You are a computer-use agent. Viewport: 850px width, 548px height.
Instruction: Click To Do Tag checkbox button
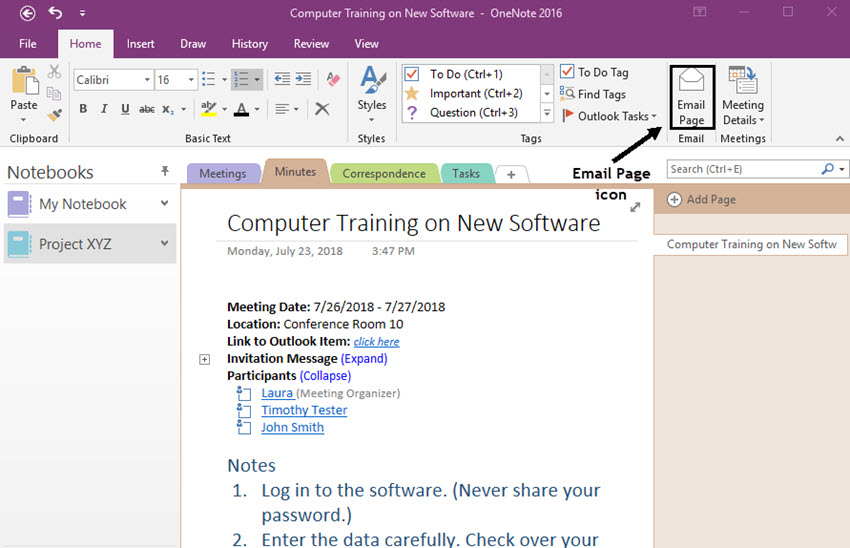(x=595, y=72)
